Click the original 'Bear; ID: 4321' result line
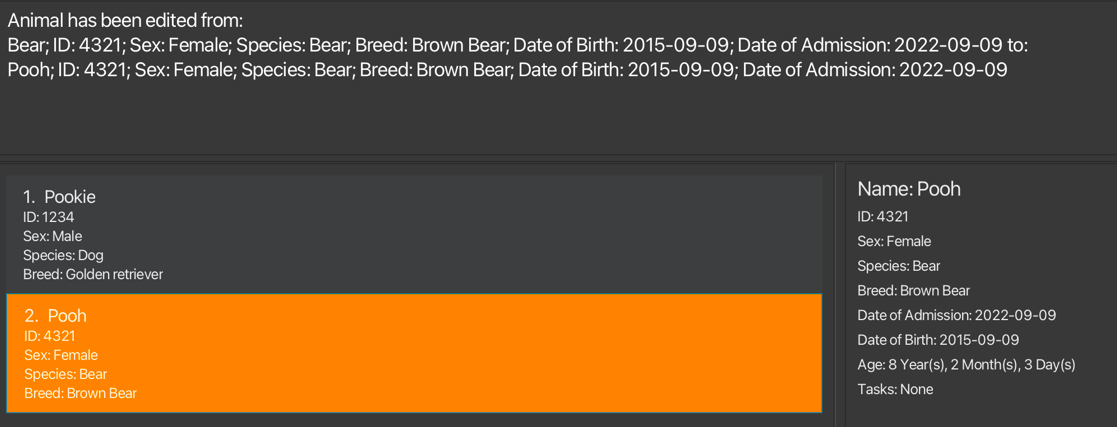 (x=517, y=46)
